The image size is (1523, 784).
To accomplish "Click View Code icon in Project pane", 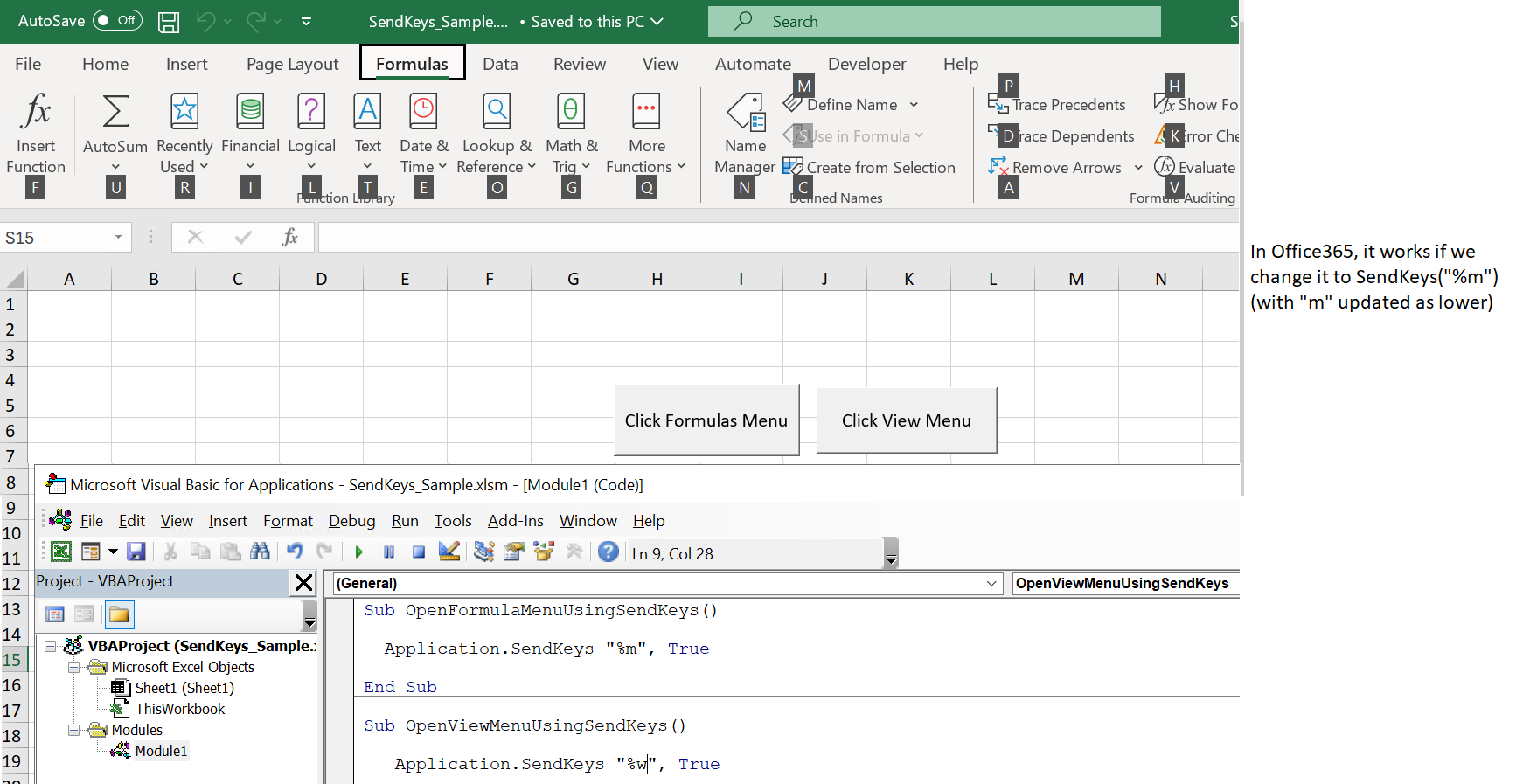I will pyautogui.click(x=55, y=614).
